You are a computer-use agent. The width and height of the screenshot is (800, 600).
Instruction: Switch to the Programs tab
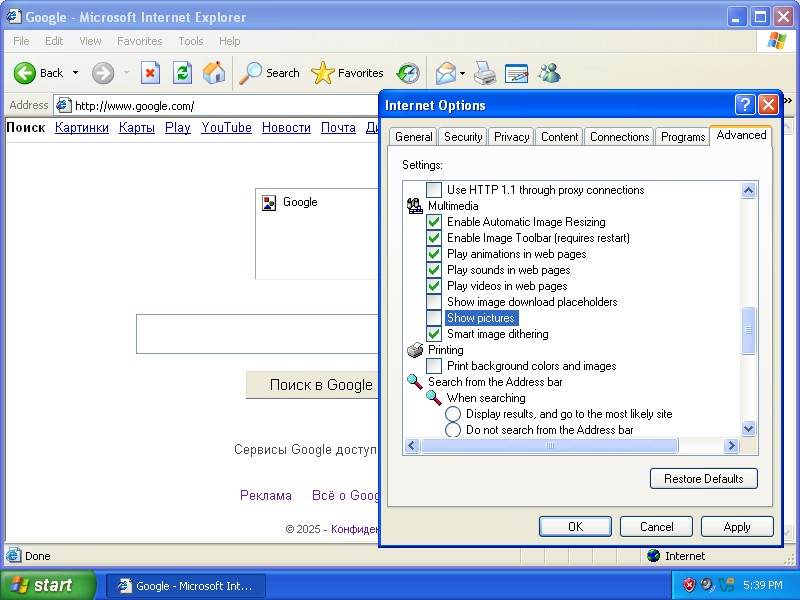pos(683,137)
